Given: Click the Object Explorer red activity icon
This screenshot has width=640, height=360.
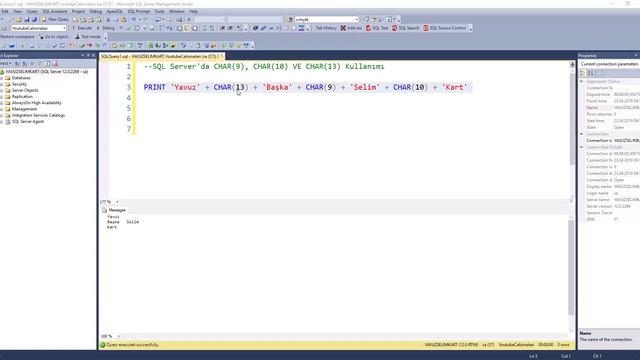Looking at the screenshot, I should [56, 64].
